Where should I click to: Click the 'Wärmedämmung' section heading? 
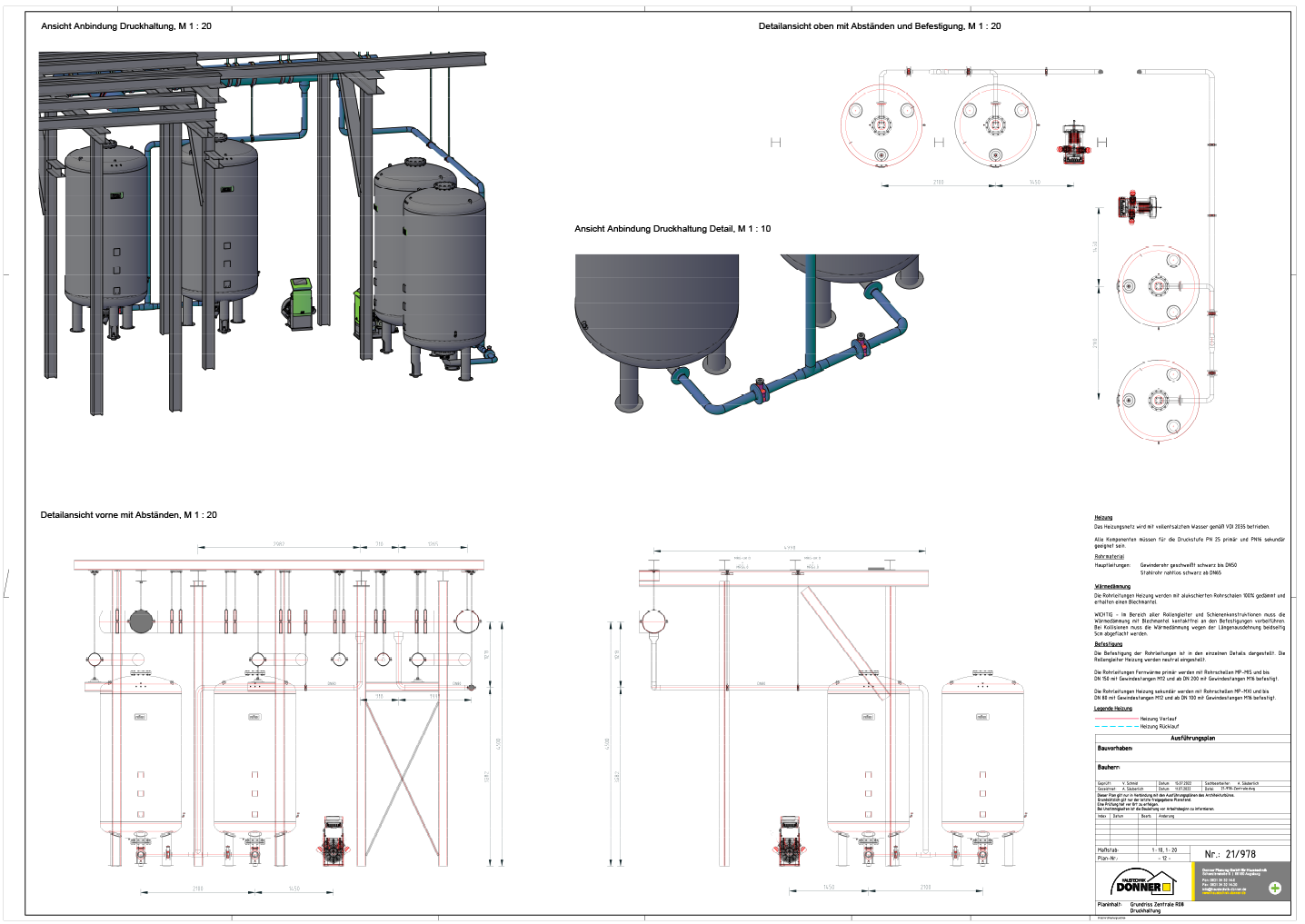point(1112,587)
